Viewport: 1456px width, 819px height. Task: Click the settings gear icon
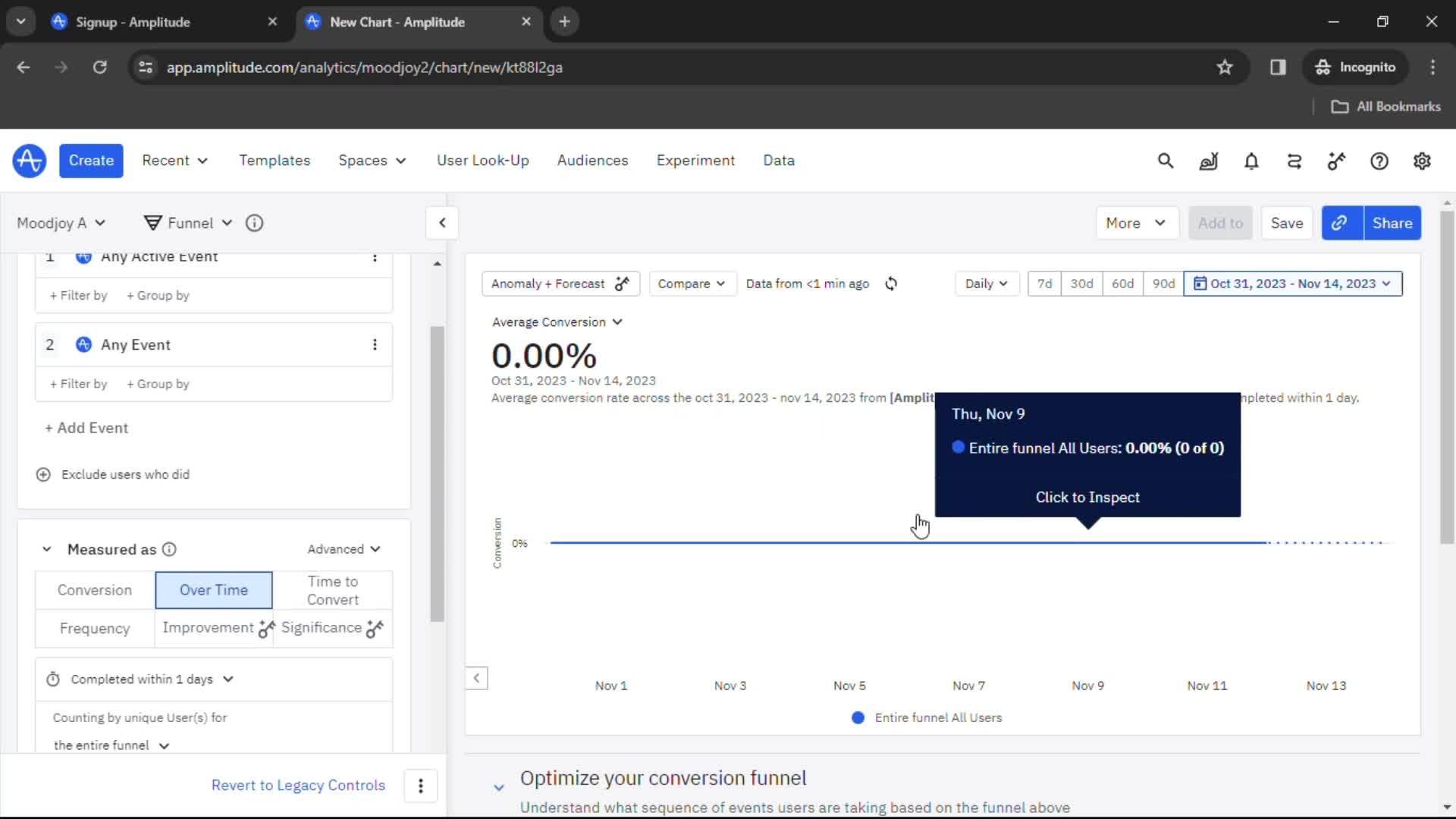(x=1421, y=161)
